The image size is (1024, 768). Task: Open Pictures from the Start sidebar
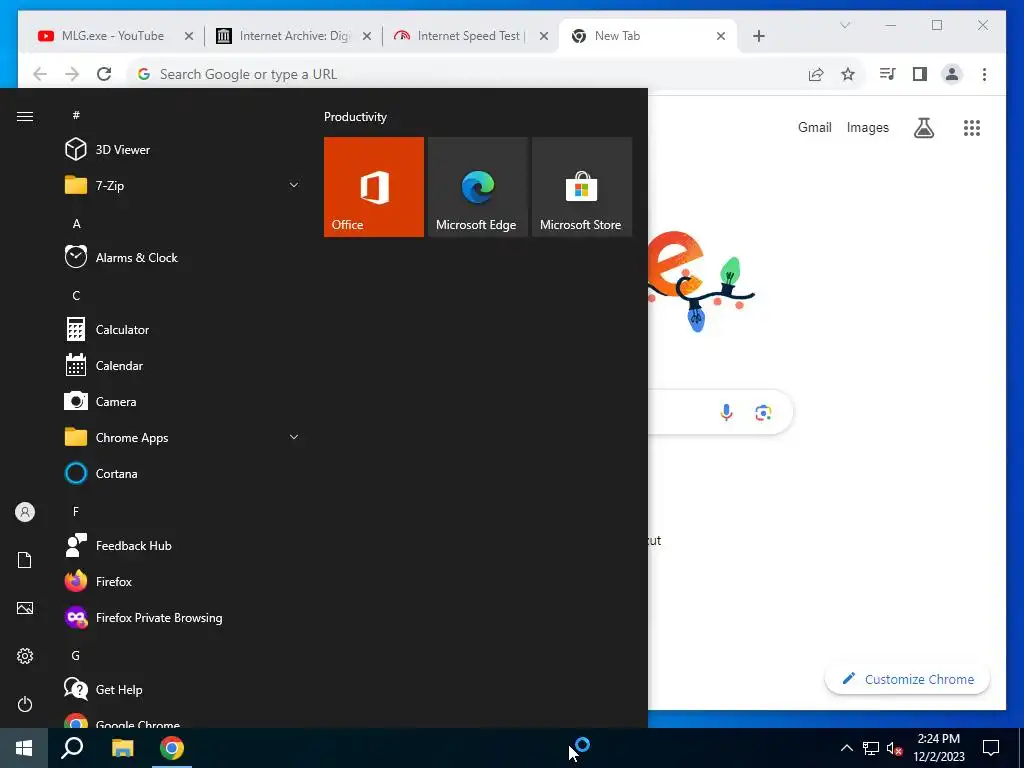tap(25, 608)
